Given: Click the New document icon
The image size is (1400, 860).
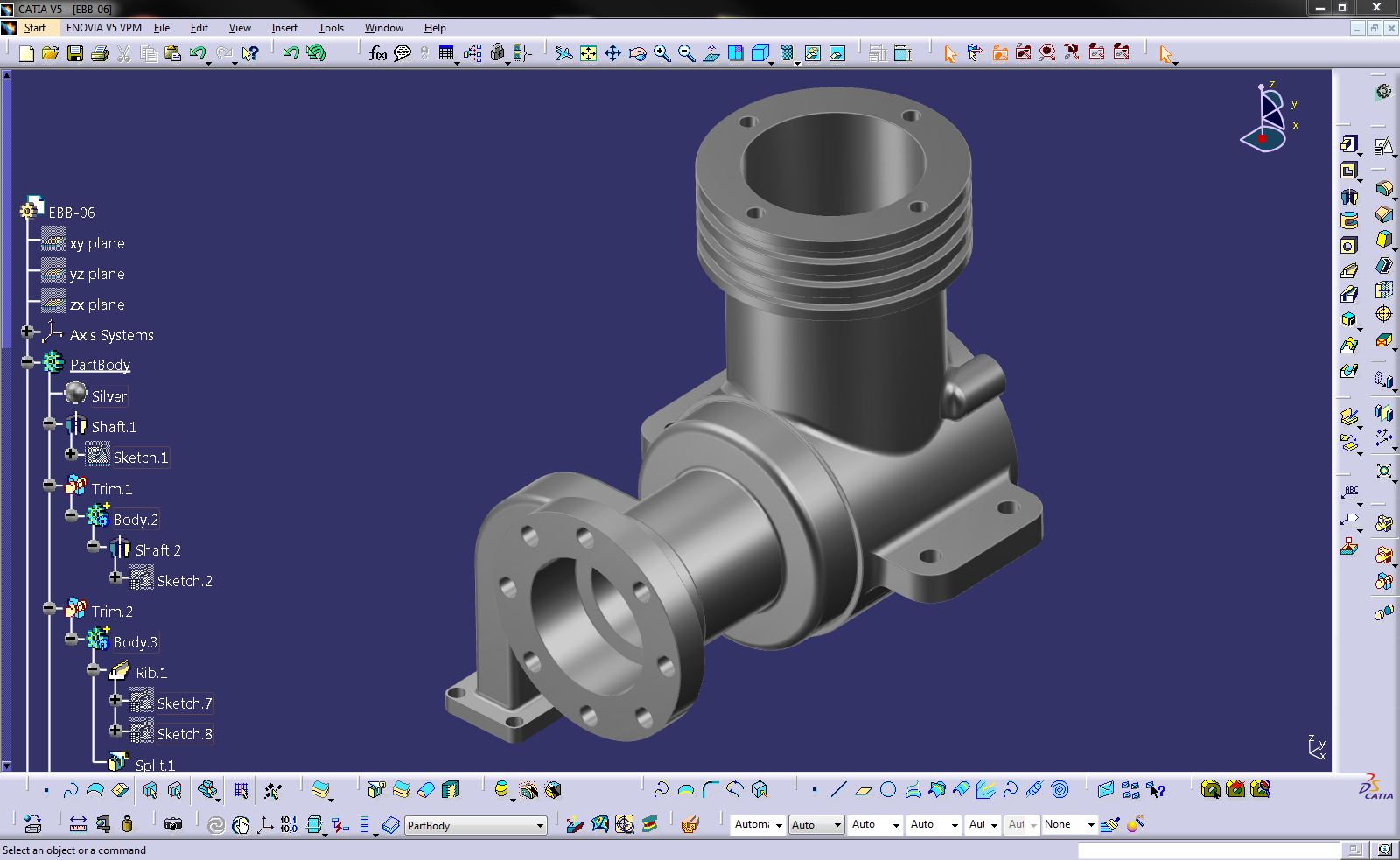Looking at the screenshot, I should coord(26,54).
